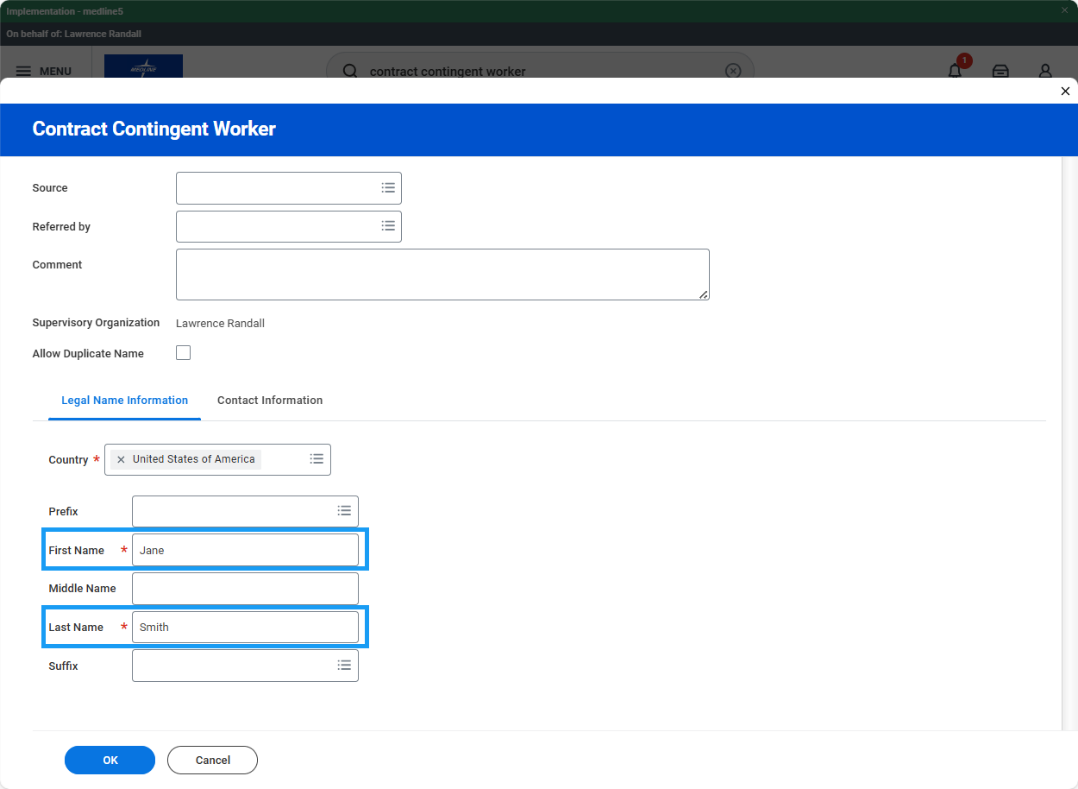The width and height of the screenshot is (1078, 789).
Task: Select the Legal Name Information tab
Action: [x=124, y=400]
